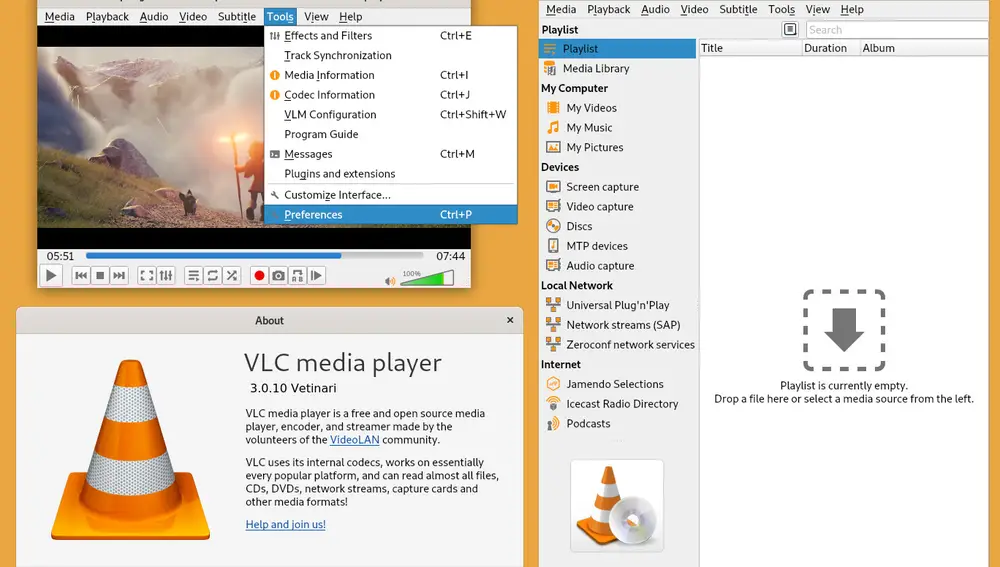Open Media Information from Tools menu

390,75
